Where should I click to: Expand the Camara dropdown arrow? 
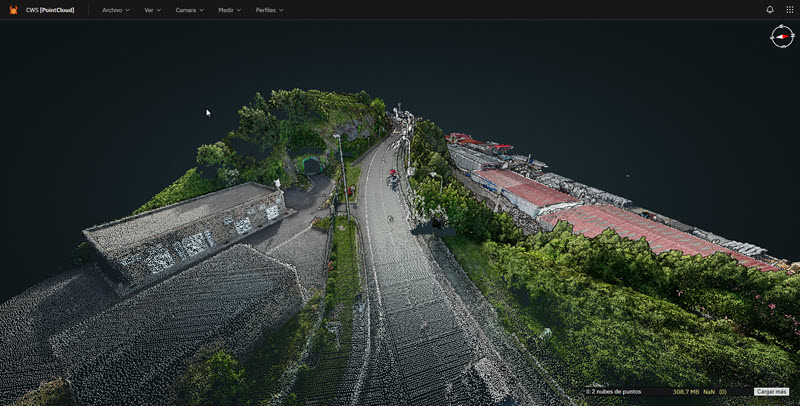pyautogui.click(x=201, y=10)
